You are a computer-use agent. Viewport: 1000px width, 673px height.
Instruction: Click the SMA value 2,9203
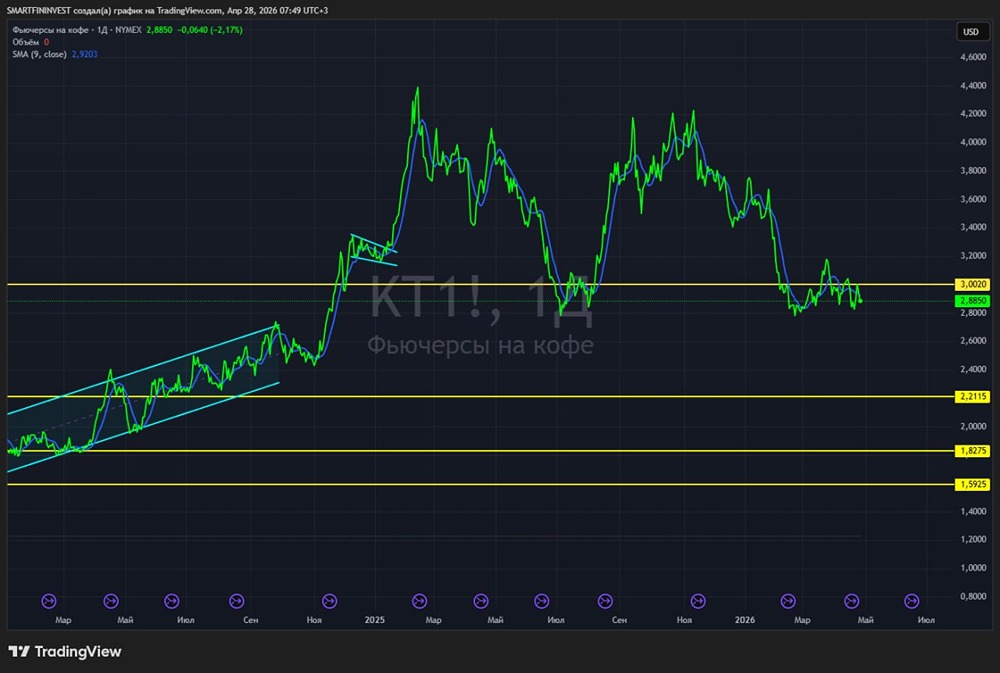[x=84, y=54]
